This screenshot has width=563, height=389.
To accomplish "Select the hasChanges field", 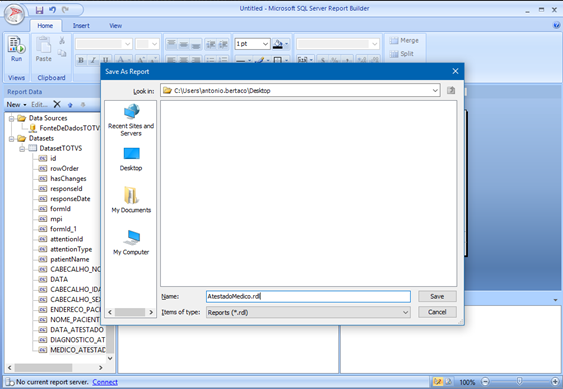I will [68, 179].
